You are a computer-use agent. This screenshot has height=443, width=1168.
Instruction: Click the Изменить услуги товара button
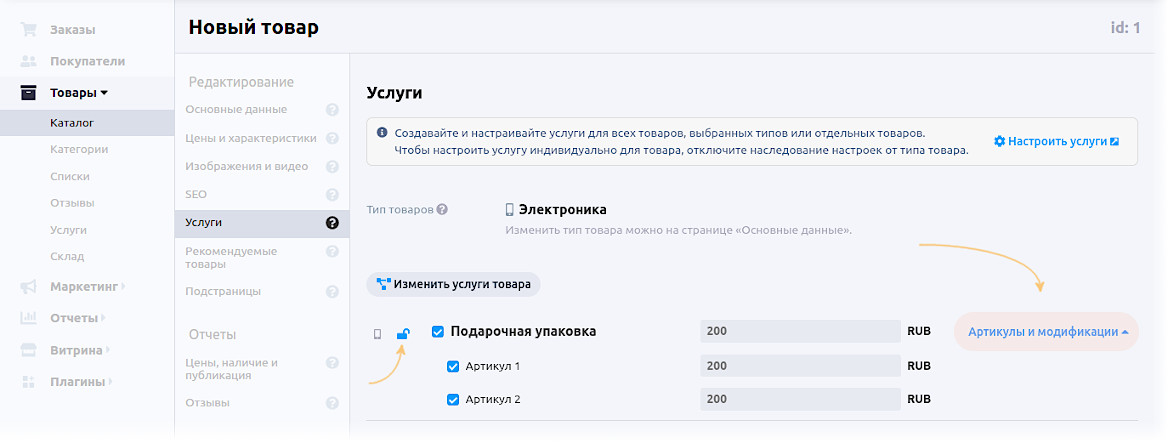tap(453, 284)
